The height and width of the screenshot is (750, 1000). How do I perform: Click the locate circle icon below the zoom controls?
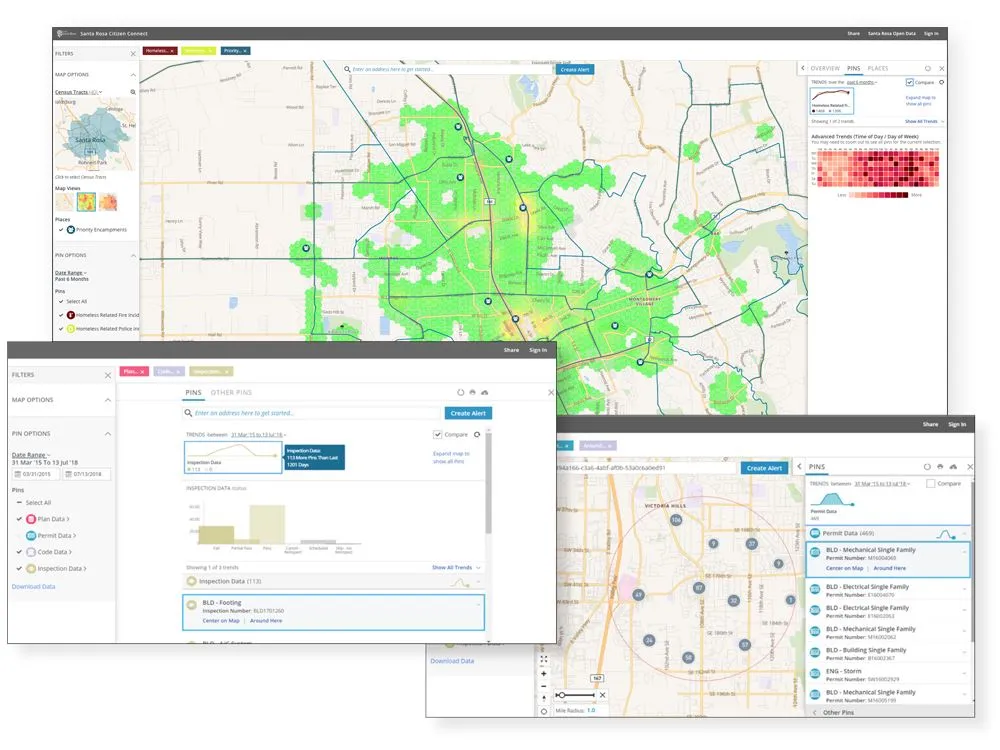coord(544,709)
